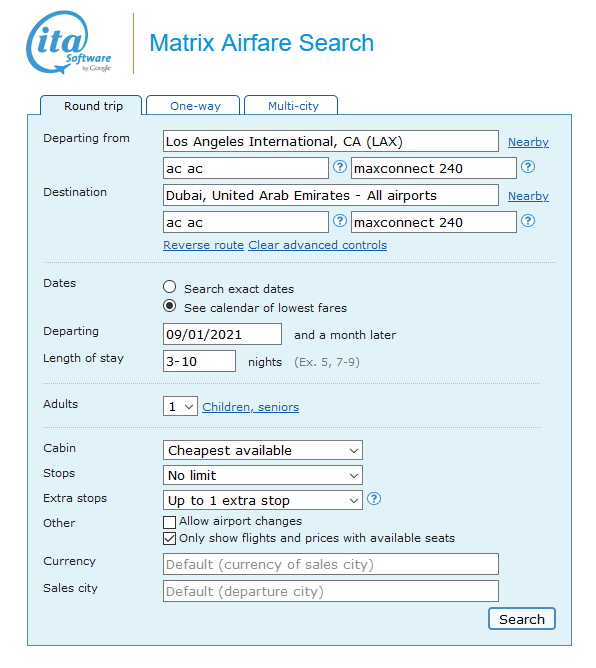Open help icon next to Extra stops
596x668 pixels.
click(x=374, y=498)
